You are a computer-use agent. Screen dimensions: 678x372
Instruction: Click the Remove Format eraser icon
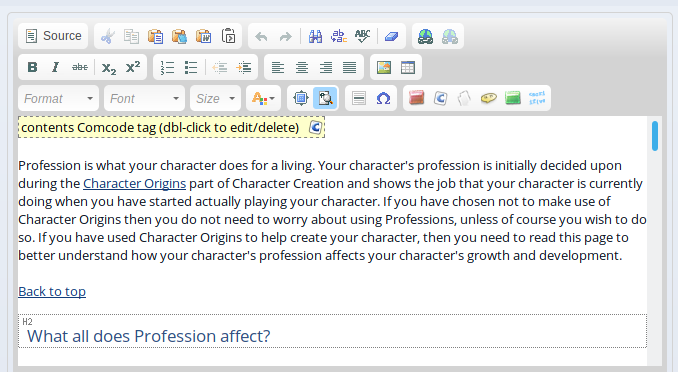391,36
